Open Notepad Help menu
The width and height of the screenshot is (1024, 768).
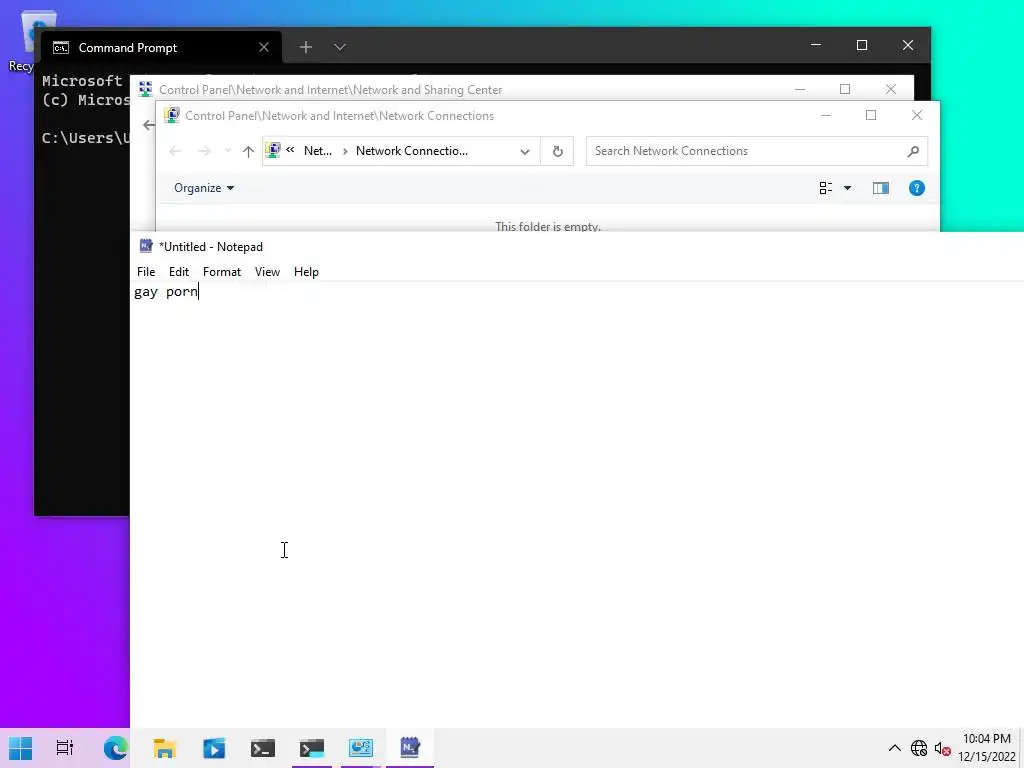(x=306, y=272)
